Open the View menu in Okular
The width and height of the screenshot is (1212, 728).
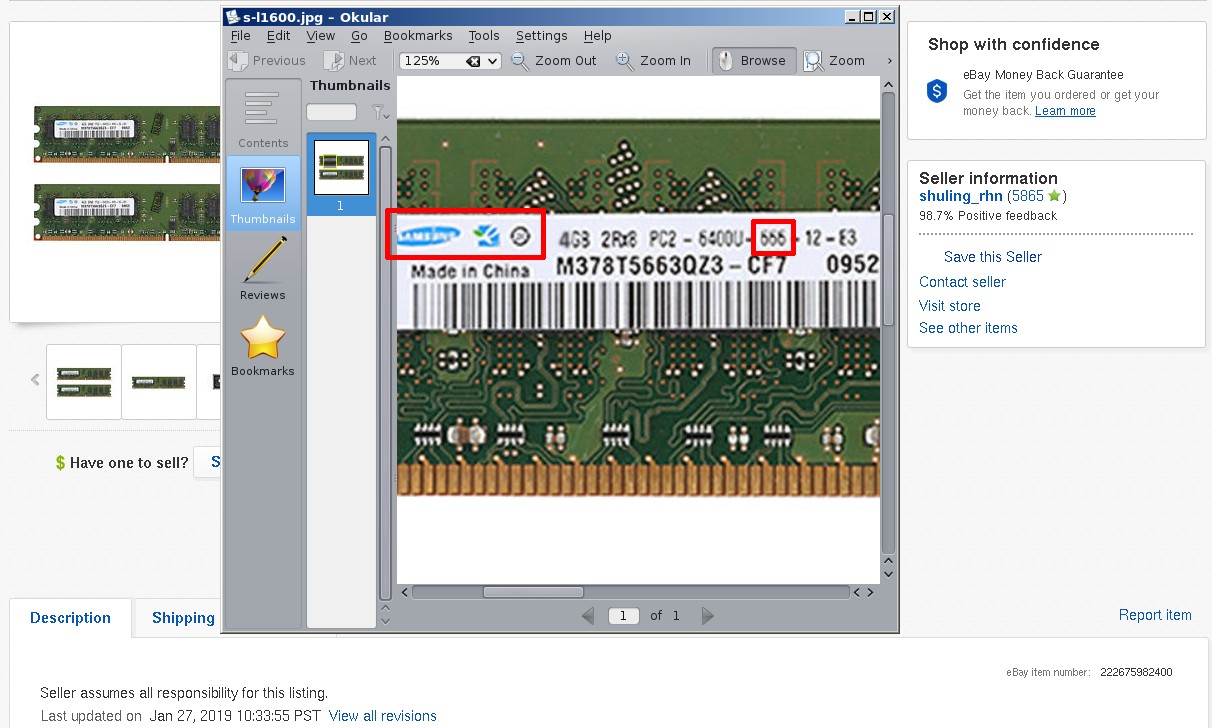320,36
